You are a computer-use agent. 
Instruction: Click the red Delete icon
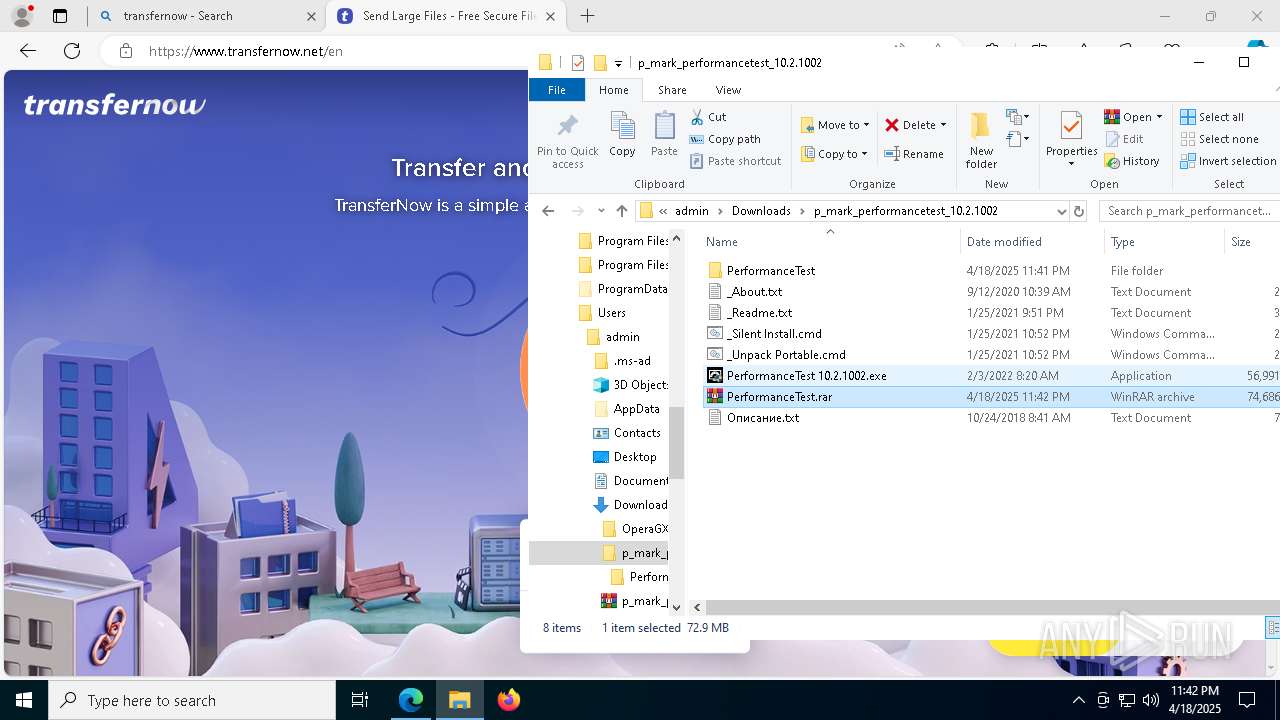pos(892,125)
